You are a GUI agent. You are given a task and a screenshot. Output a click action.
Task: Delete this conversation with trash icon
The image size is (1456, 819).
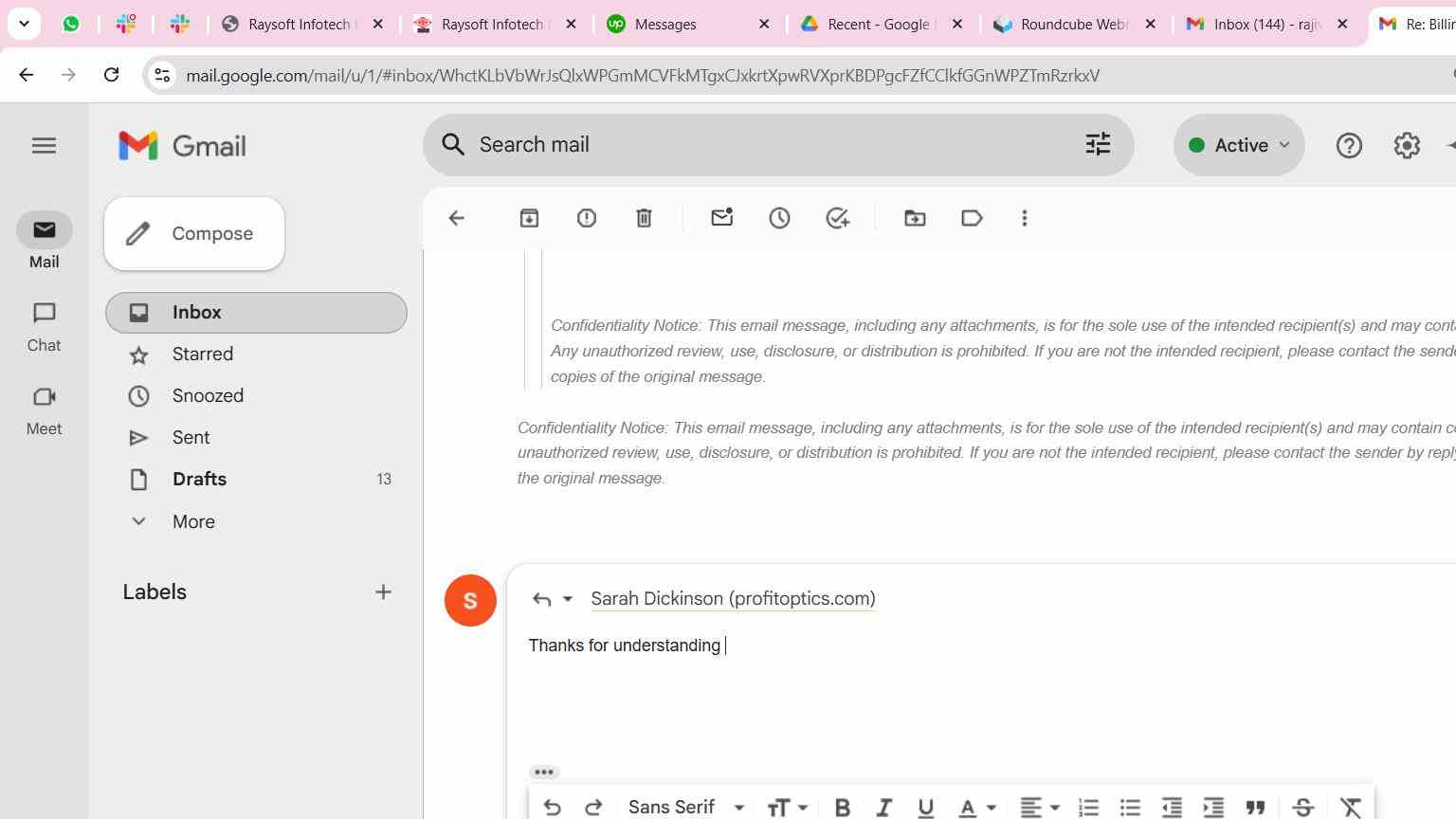(x=644, y=218)
